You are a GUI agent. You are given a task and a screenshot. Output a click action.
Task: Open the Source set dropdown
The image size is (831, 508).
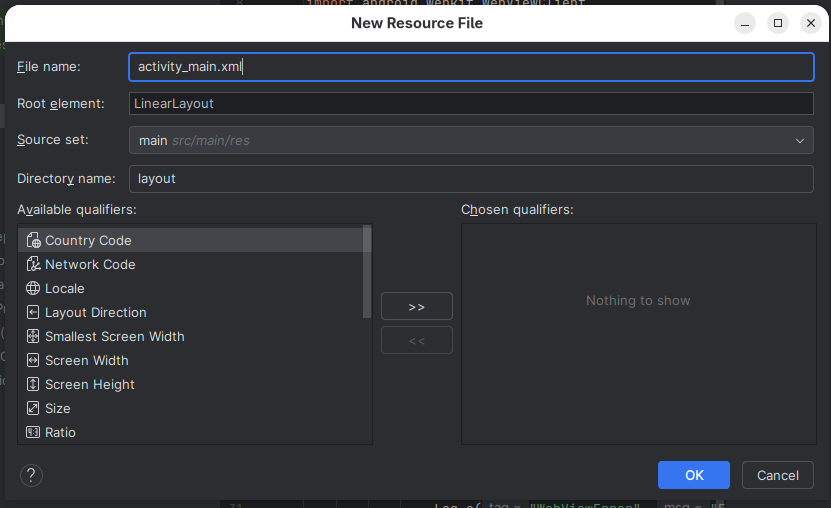(471, 140)
